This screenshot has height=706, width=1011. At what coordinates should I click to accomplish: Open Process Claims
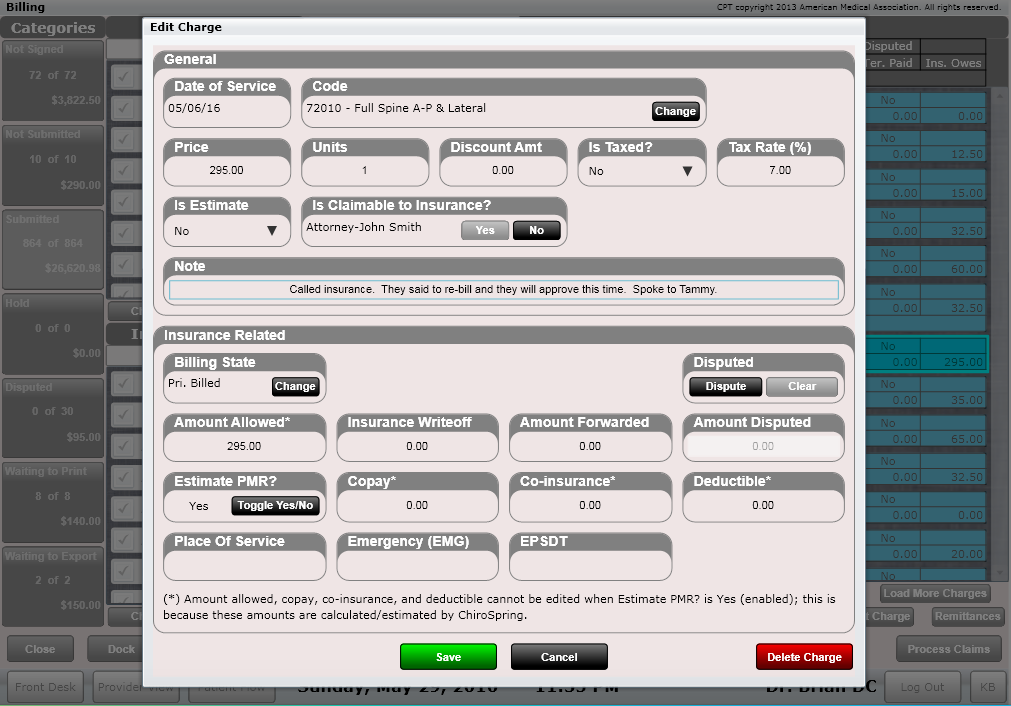point(948,649)
